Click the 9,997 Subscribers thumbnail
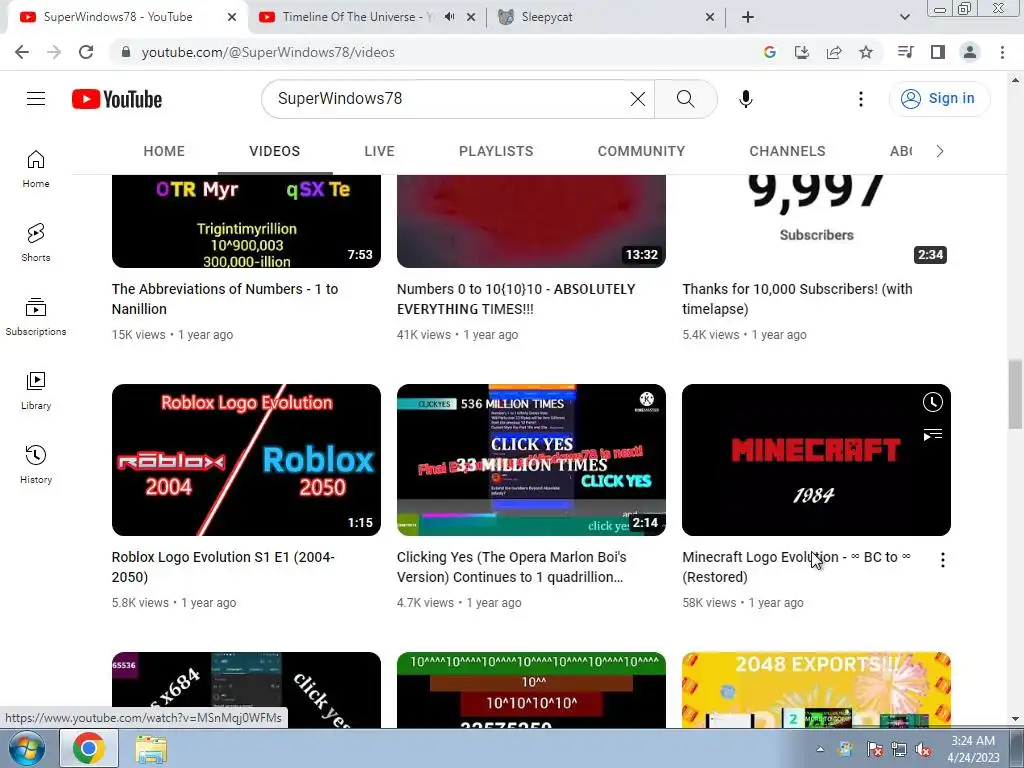Image resolution: width=1024 pixels, height=768 pixels. pos(816,221)
